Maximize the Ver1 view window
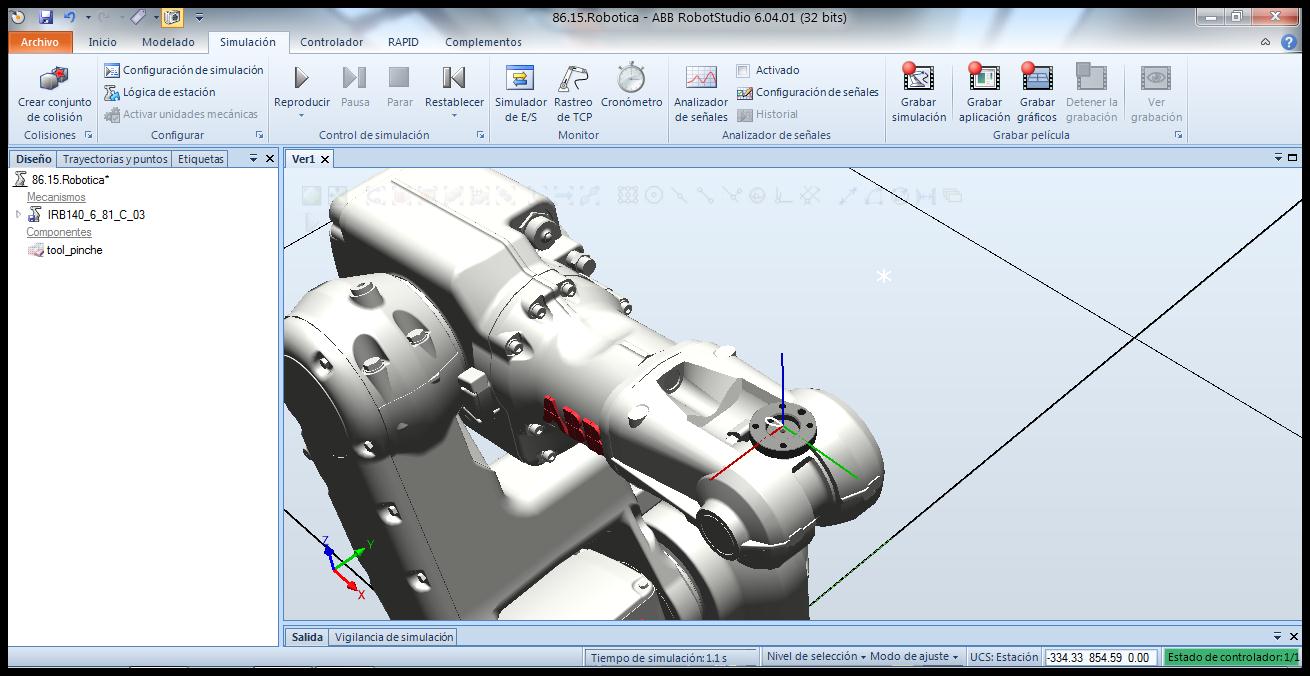The image size is (1310, 676). pyautogui.click(x=1293, y=158)
